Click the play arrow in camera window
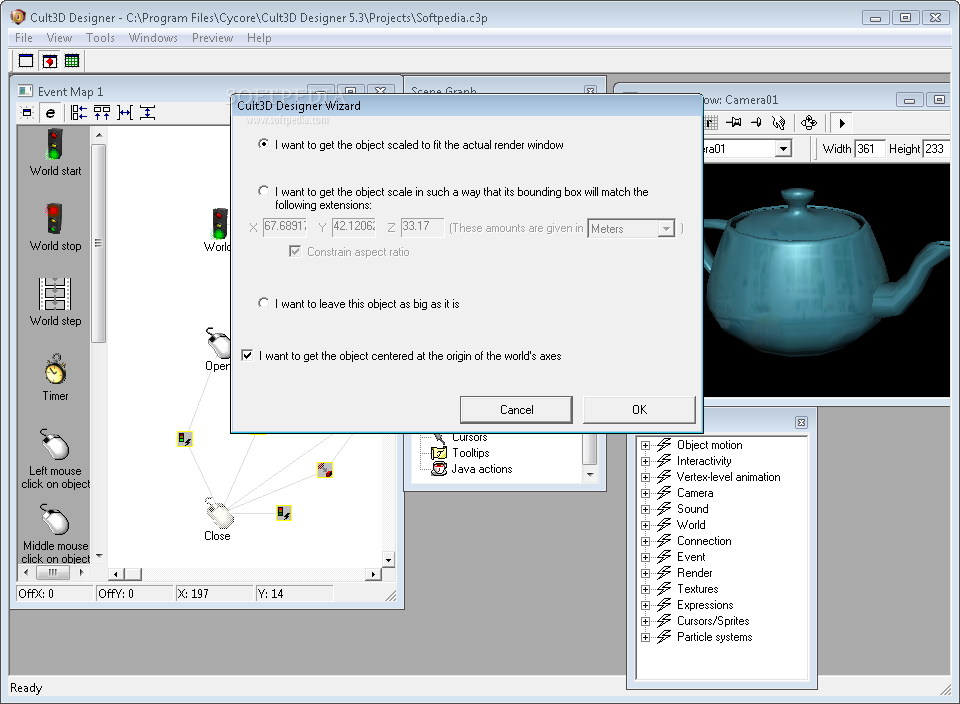 coord(842,123)
